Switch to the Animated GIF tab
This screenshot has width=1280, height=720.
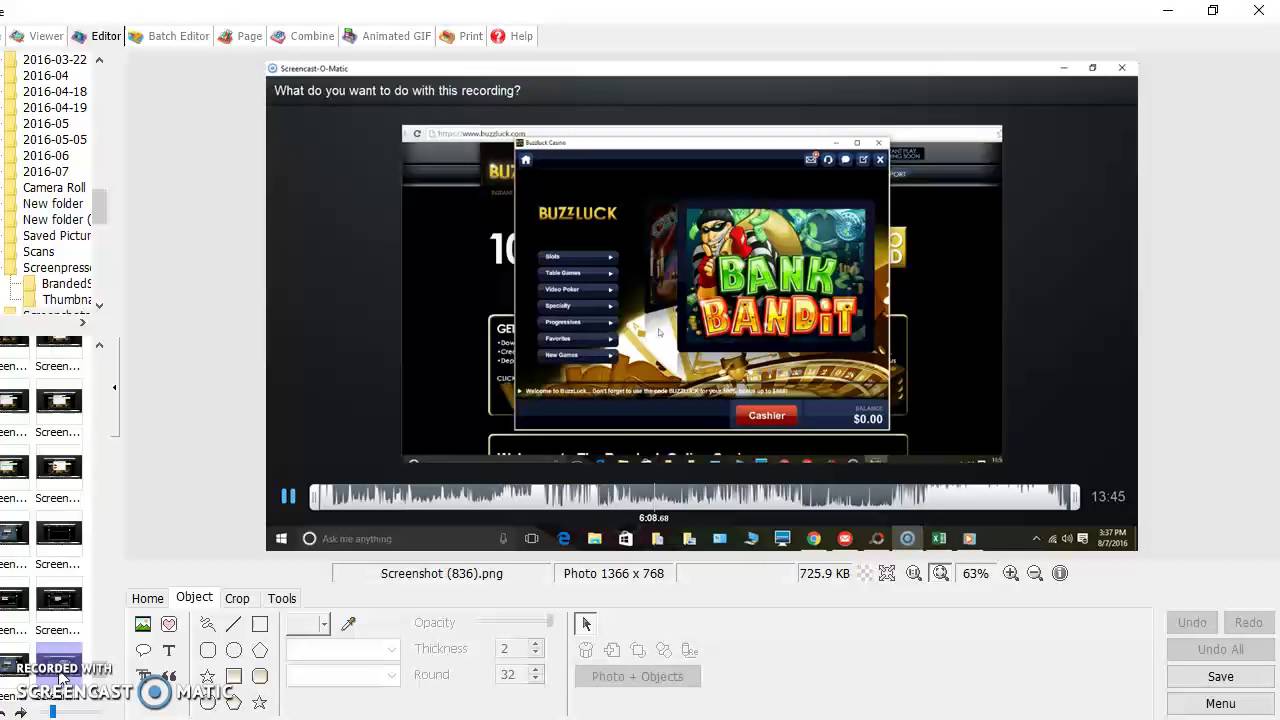pyautogui.click(x=386, y=36)
